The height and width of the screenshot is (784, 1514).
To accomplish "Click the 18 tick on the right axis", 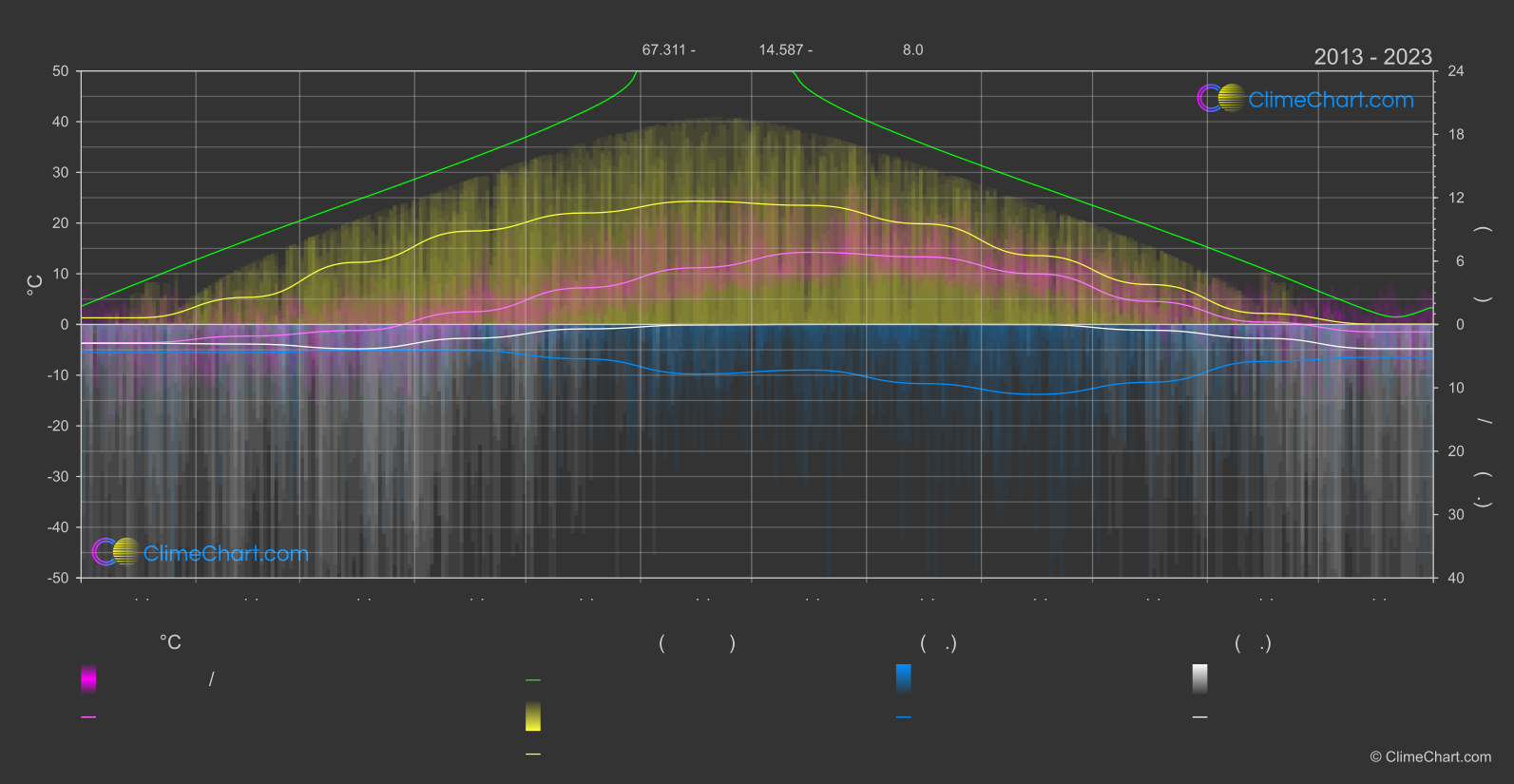I will pyautogui.click(x=1456, y=135).
